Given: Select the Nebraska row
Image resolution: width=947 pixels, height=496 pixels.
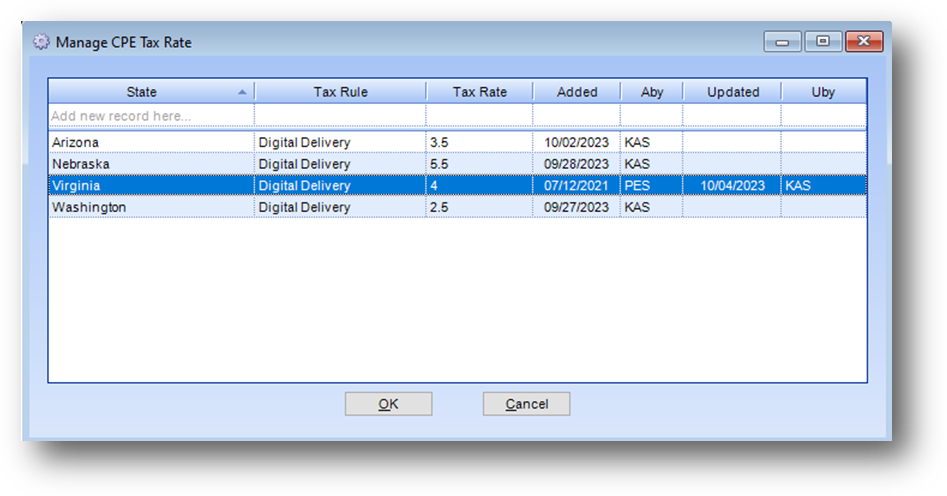Looking at the screenshot, I should (457, 164).
